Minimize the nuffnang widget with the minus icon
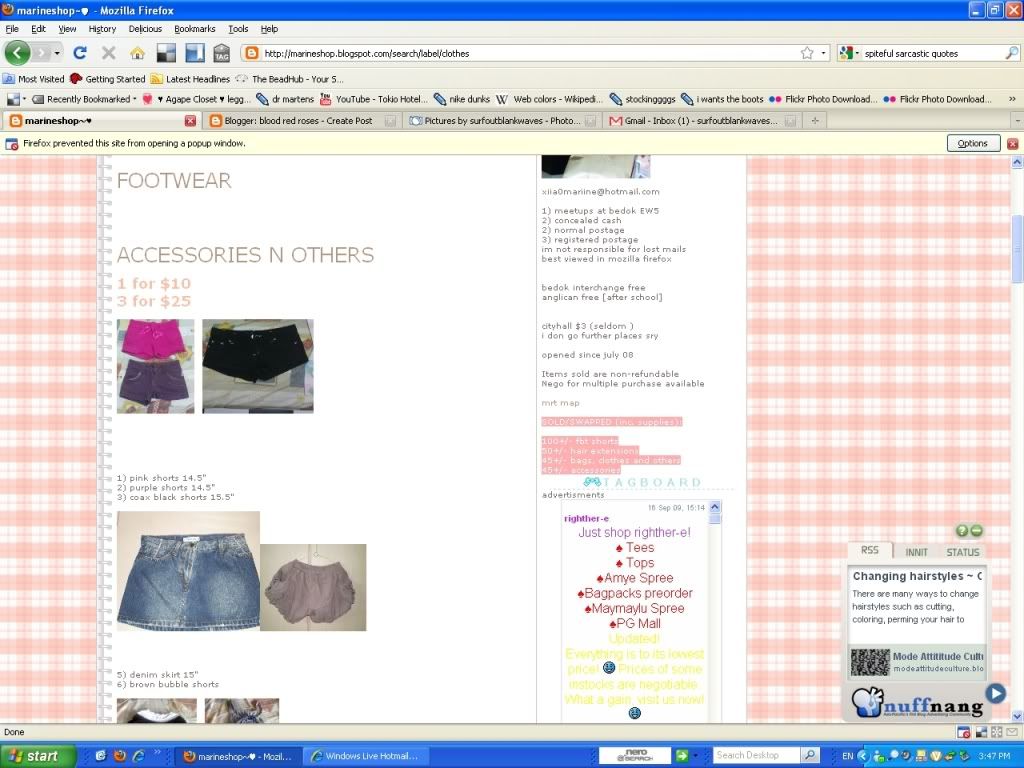 pyautogui.click(x=977, y=531)
